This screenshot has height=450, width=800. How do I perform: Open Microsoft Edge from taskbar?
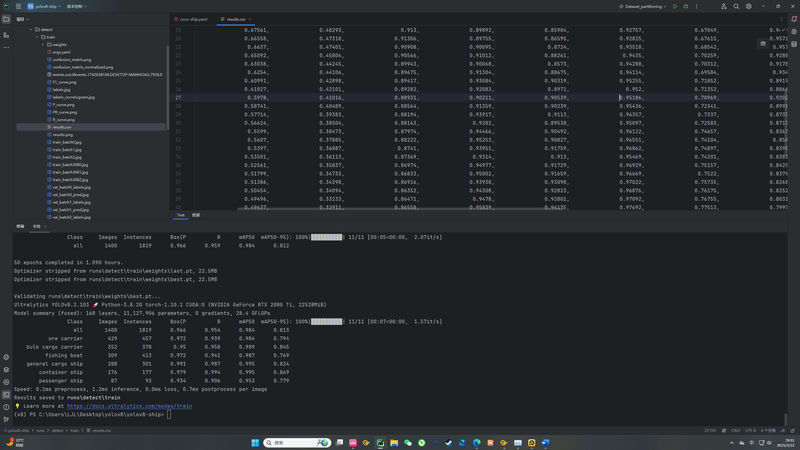[477, 442]
